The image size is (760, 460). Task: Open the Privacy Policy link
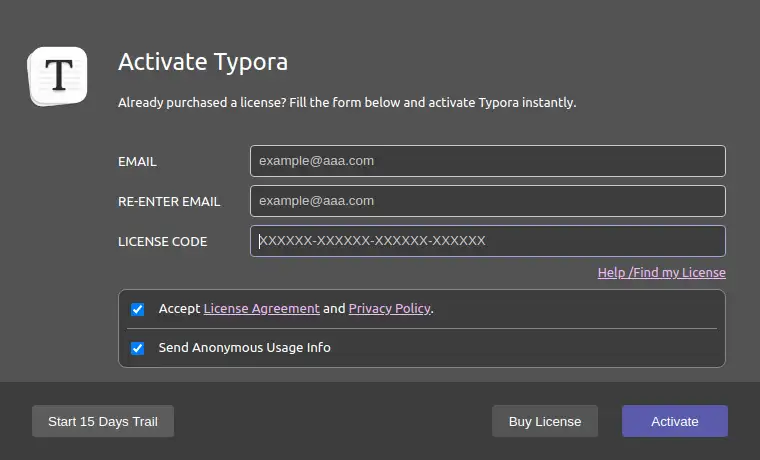click(x=389, y=309)
